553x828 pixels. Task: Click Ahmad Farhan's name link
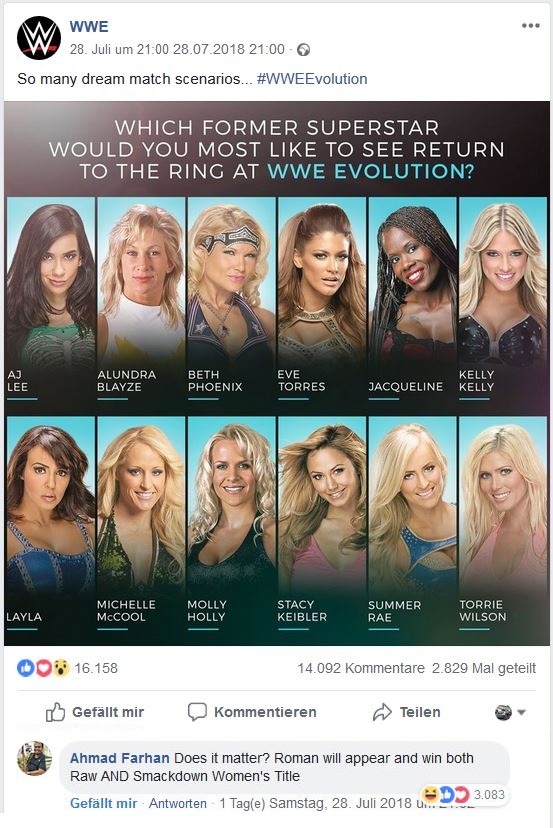pyautogui.click(x=120, y=758)
